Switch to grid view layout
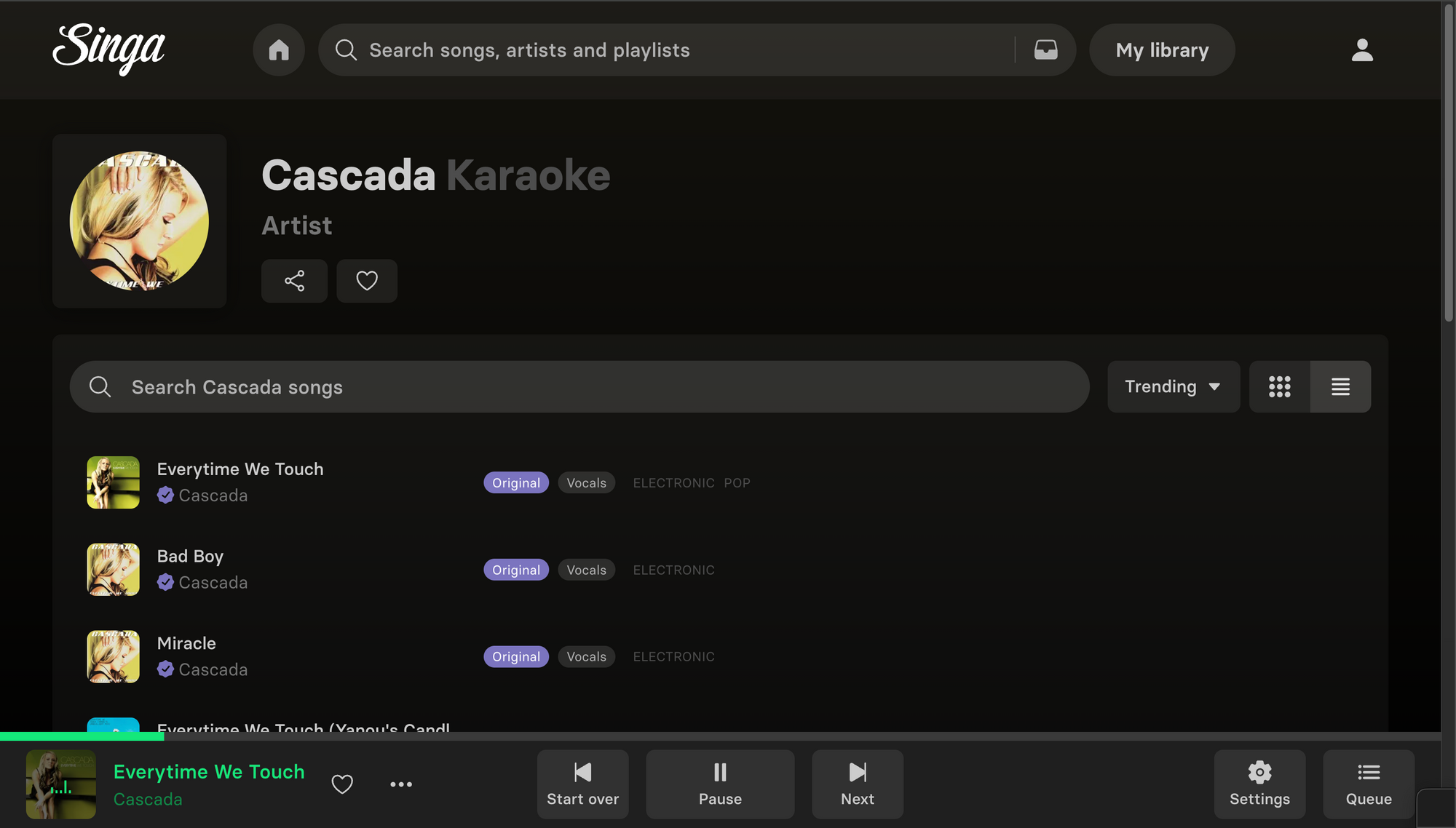1456x828 pixels. 1280,386
